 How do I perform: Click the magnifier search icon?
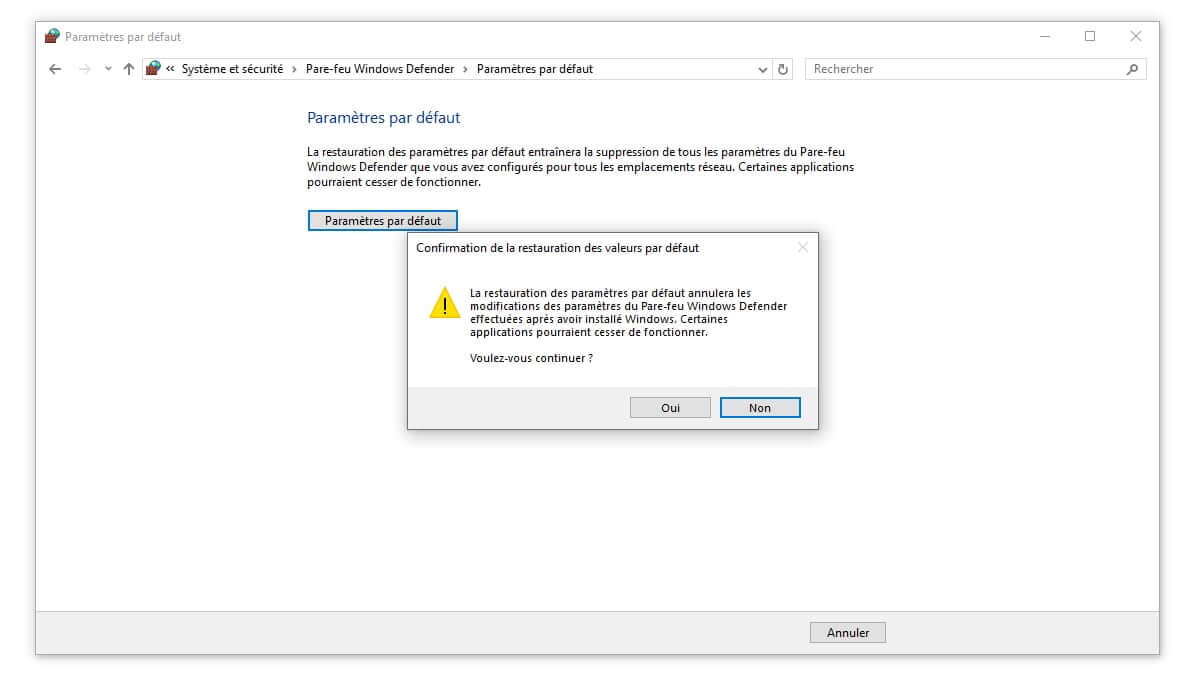[x=1132, y=69]
